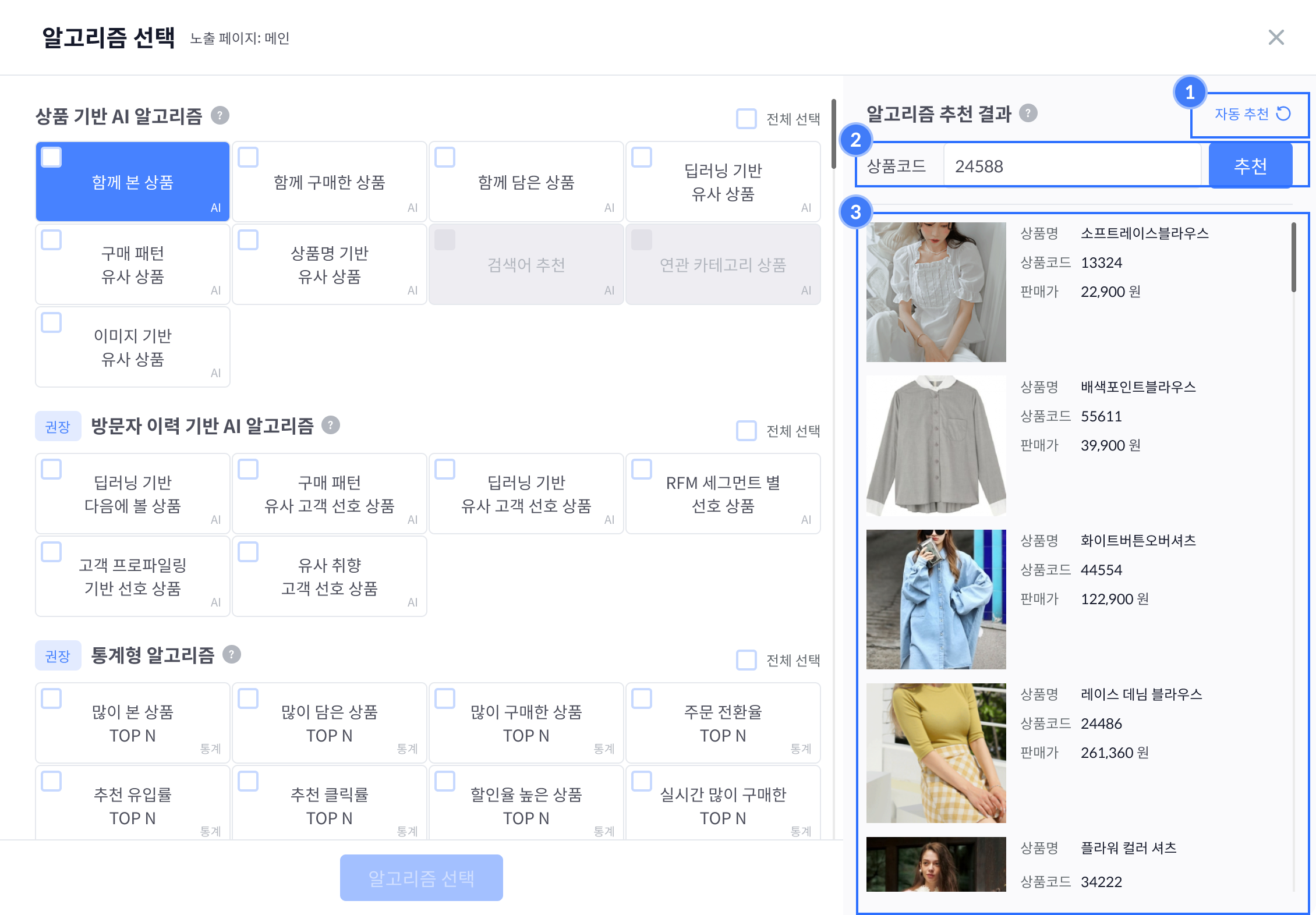Click the algorithm list scrollbar
Screen dimensions: 1316x915
[834, 134]
